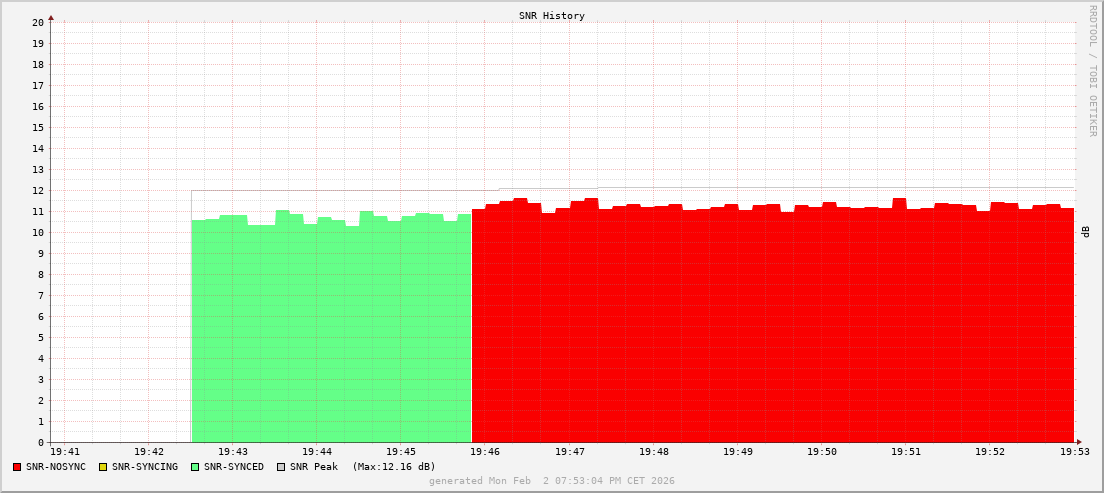Click the green synced area of the graph
This screenshot has height=493, width=1104.
(330, 330)
